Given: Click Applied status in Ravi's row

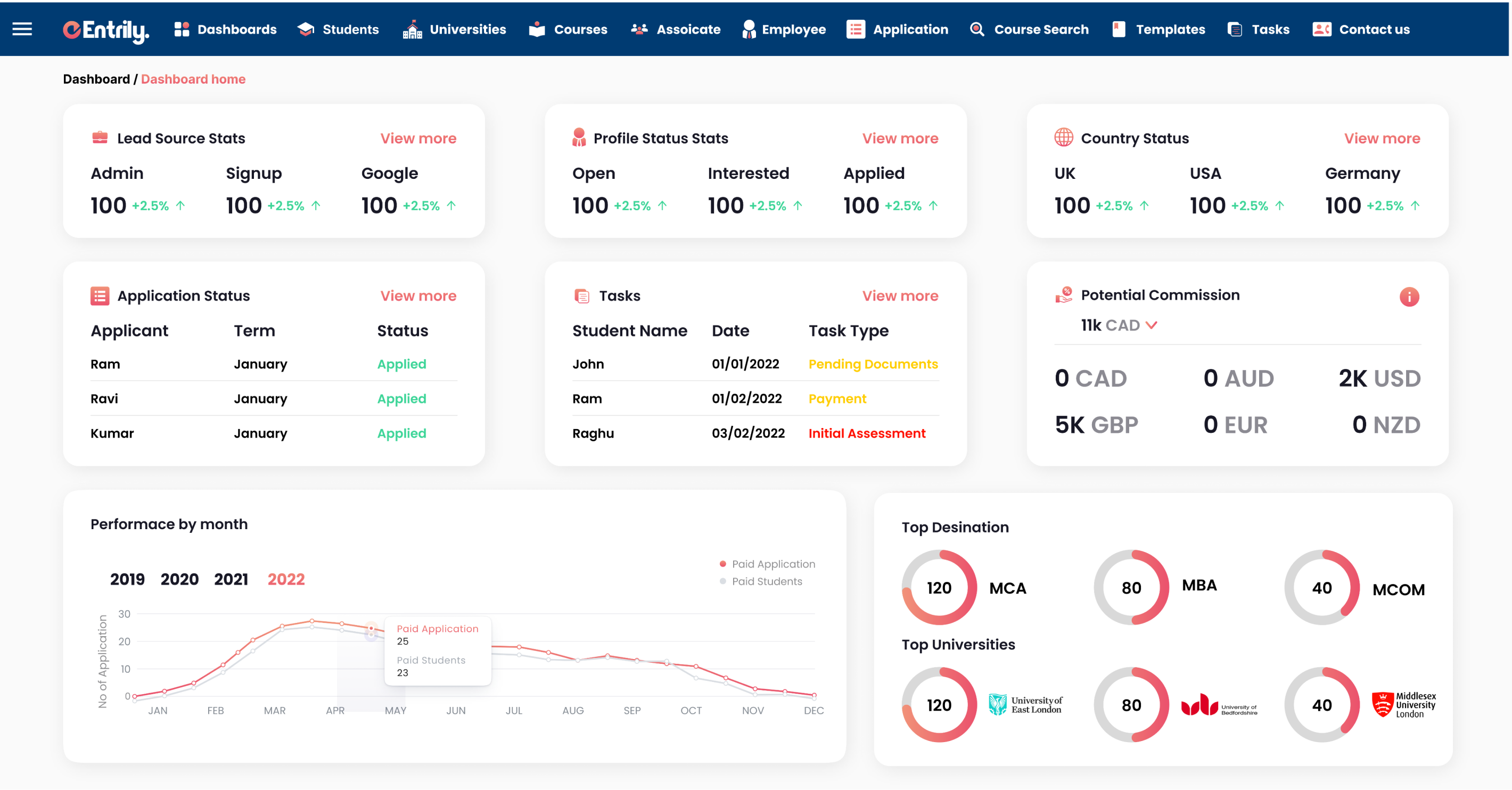Looking at the screenshot, I should click(x=401, y=399).
